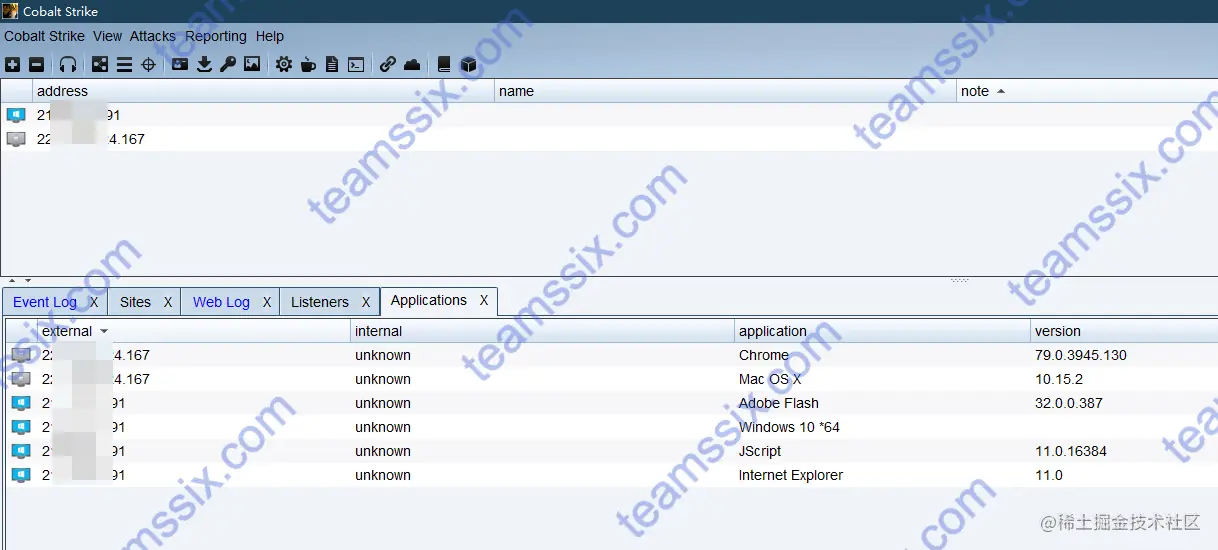
Task: Sort by the application column header
Action: click(883, 331)
